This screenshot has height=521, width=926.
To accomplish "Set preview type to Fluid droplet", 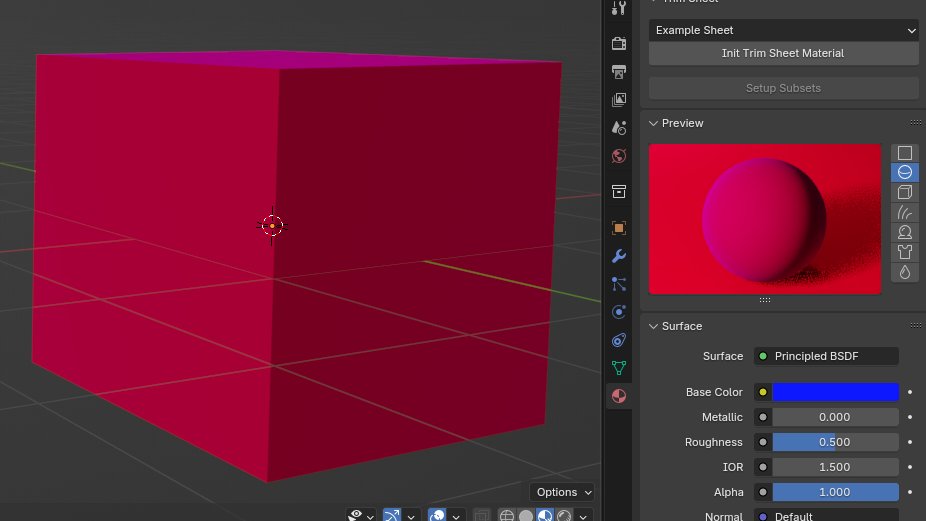I will point(905,272).
